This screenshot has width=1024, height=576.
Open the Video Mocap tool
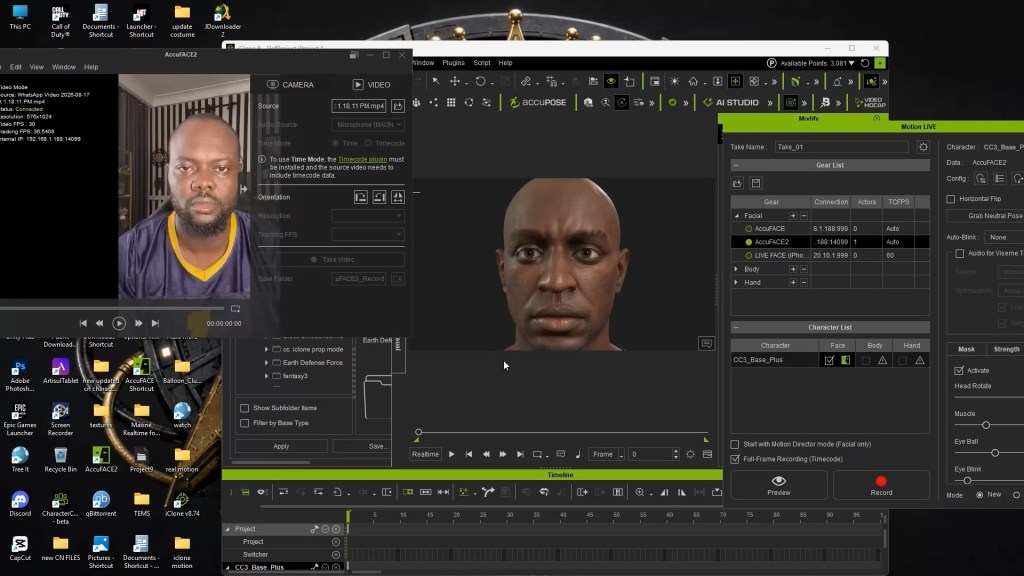[869, 103]
